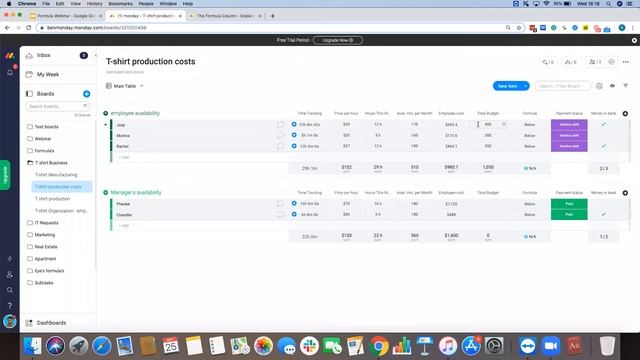Open automations counter icon in header
The height and width of the screenshot is (360, 640).
click(x=571, y=62)
